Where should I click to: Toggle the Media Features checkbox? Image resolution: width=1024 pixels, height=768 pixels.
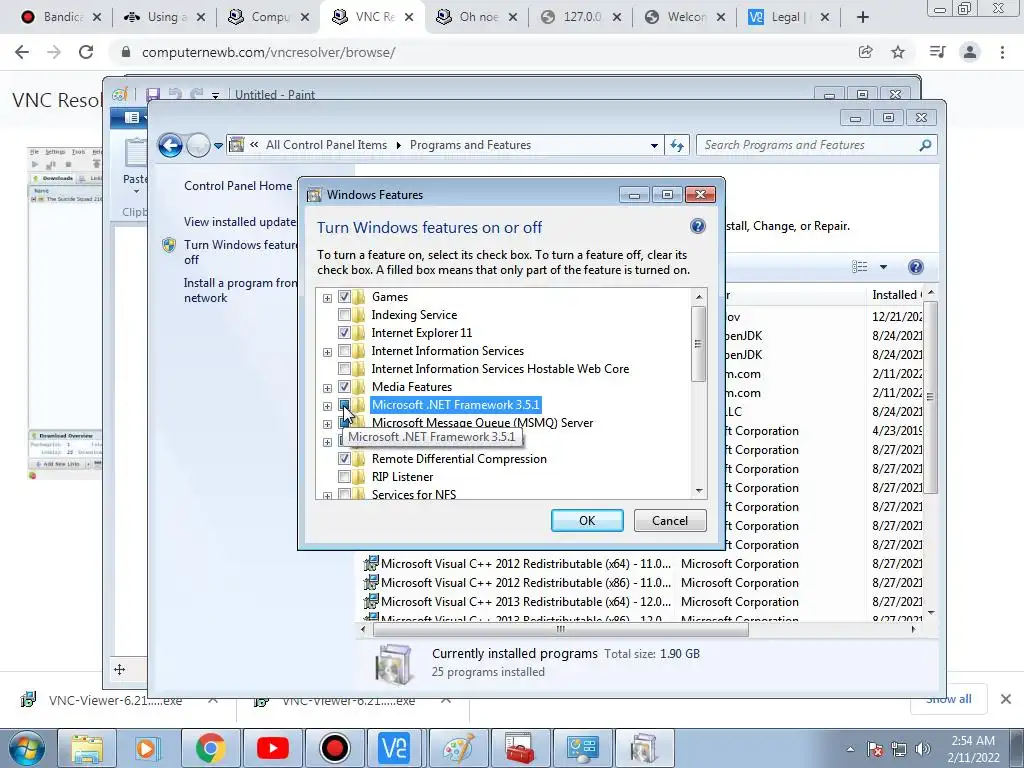pos(344,387)
